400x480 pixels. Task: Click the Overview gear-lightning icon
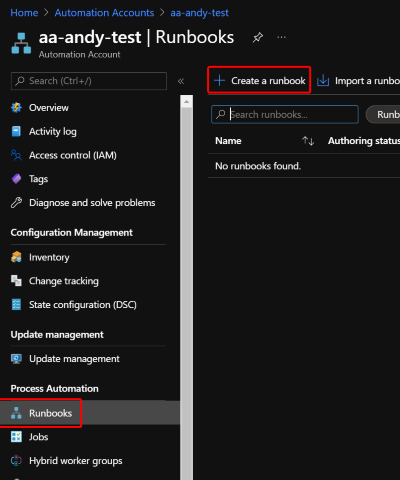point(16,108)
